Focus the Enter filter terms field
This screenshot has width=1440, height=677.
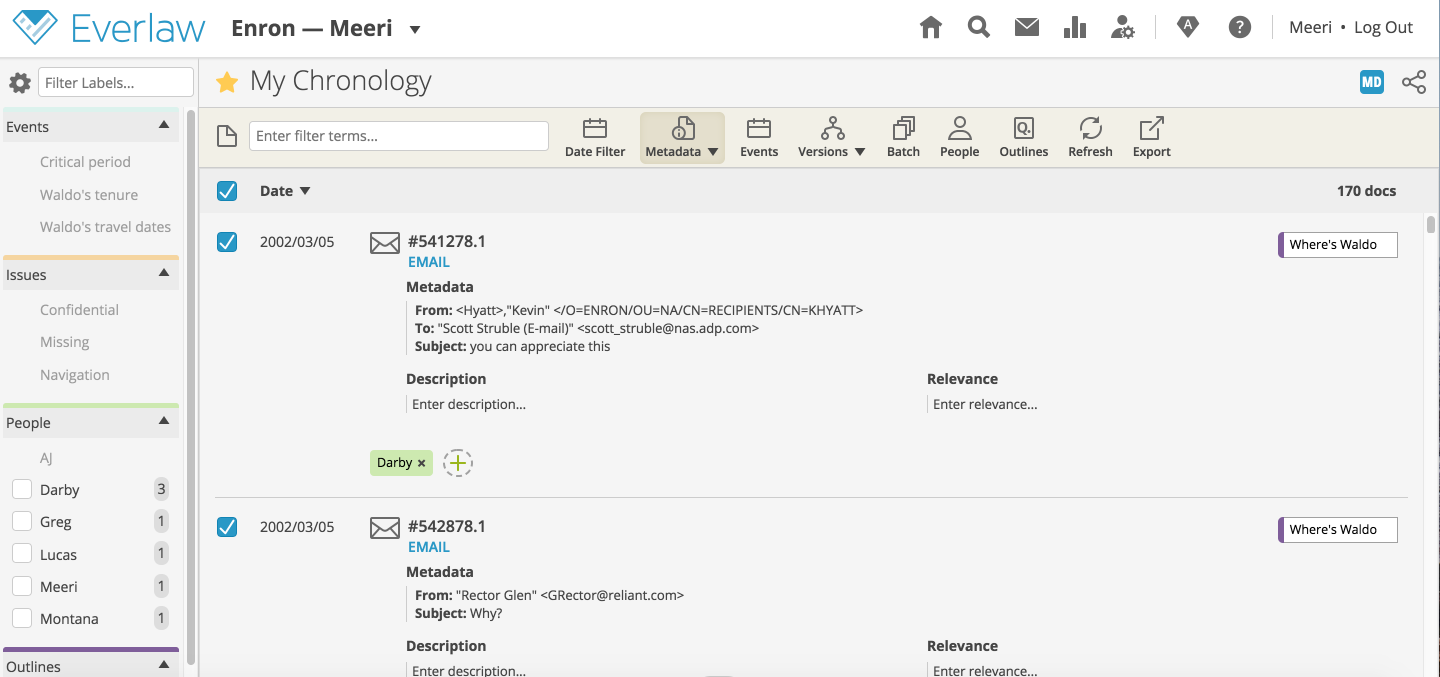(x=399, y=136)
